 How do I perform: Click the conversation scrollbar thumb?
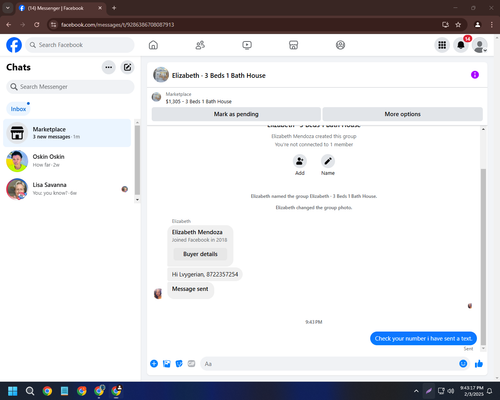pyautogui.click(x=483, y=257)
